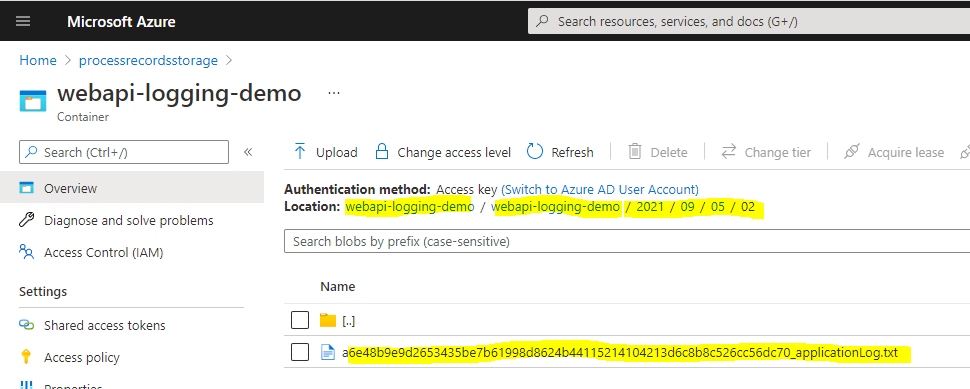Click the Delete toolbar button
This screenshot has width=970, height=389.
[658, 152]
